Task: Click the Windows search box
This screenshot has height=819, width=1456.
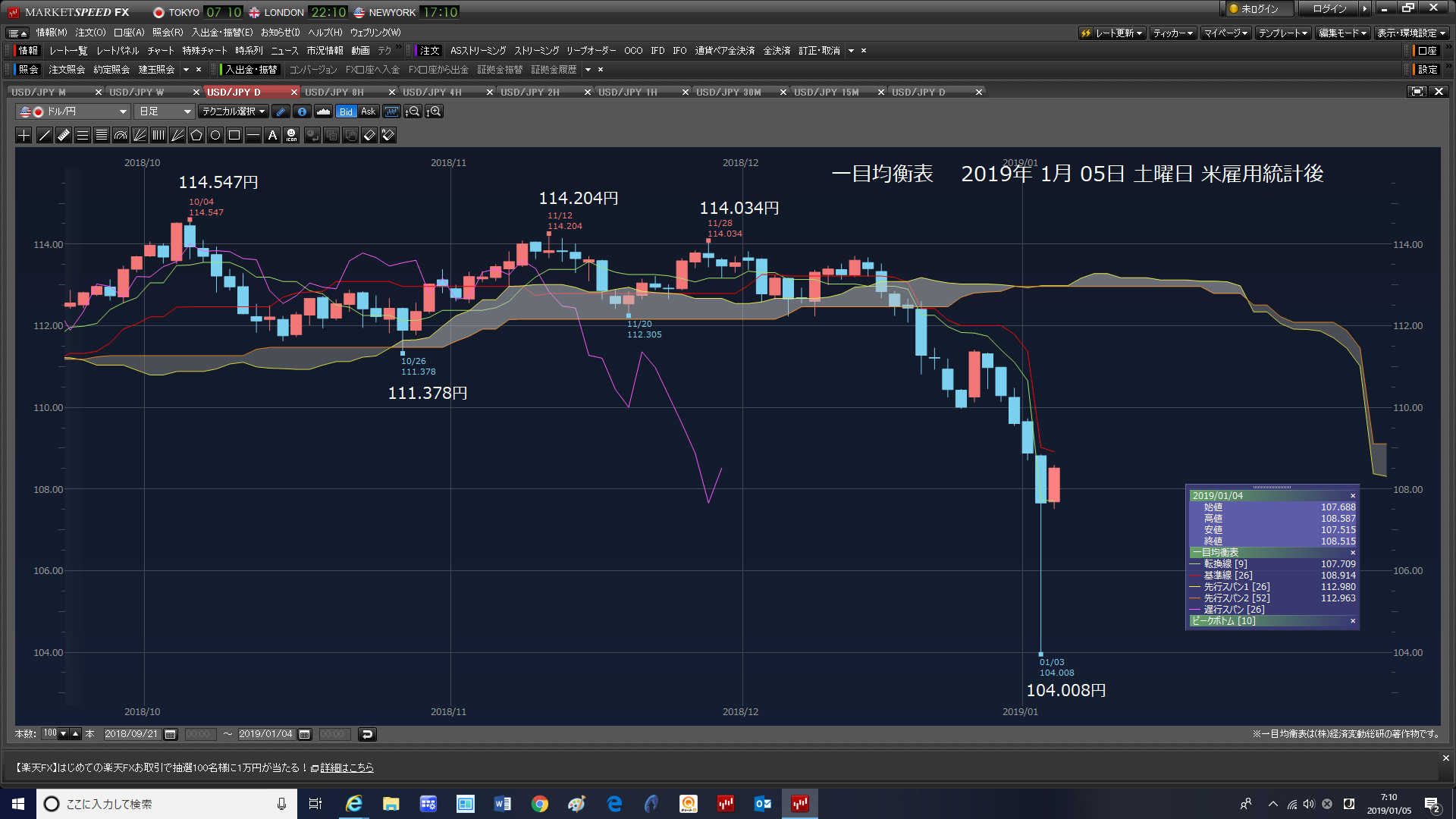Action: click(x=167, y=804)
